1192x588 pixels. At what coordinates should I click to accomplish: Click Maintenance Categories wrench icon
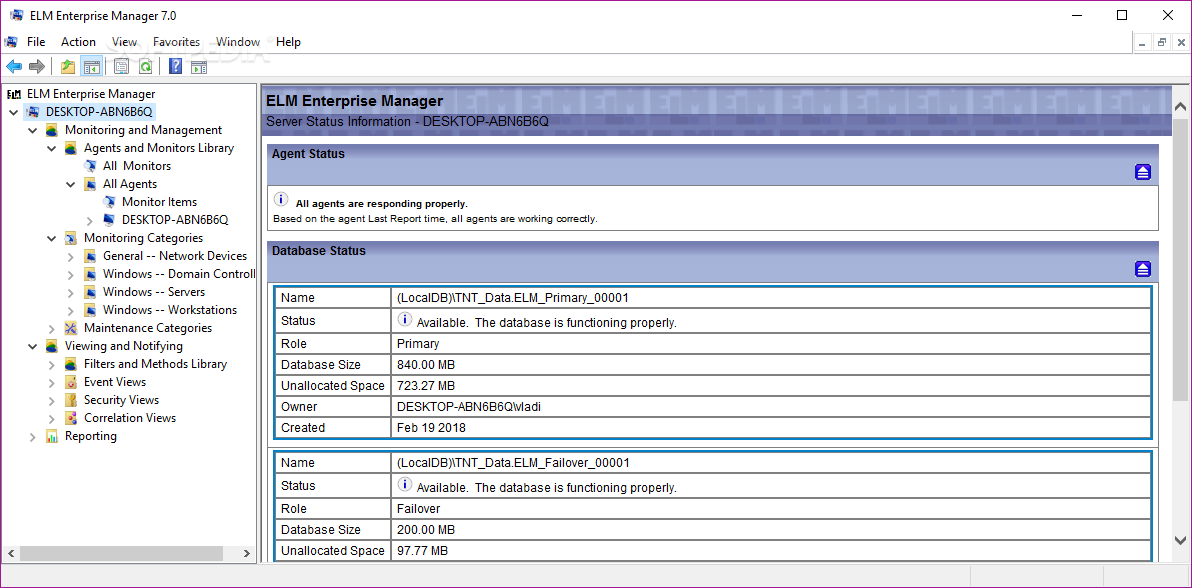(x=71, y=328)
